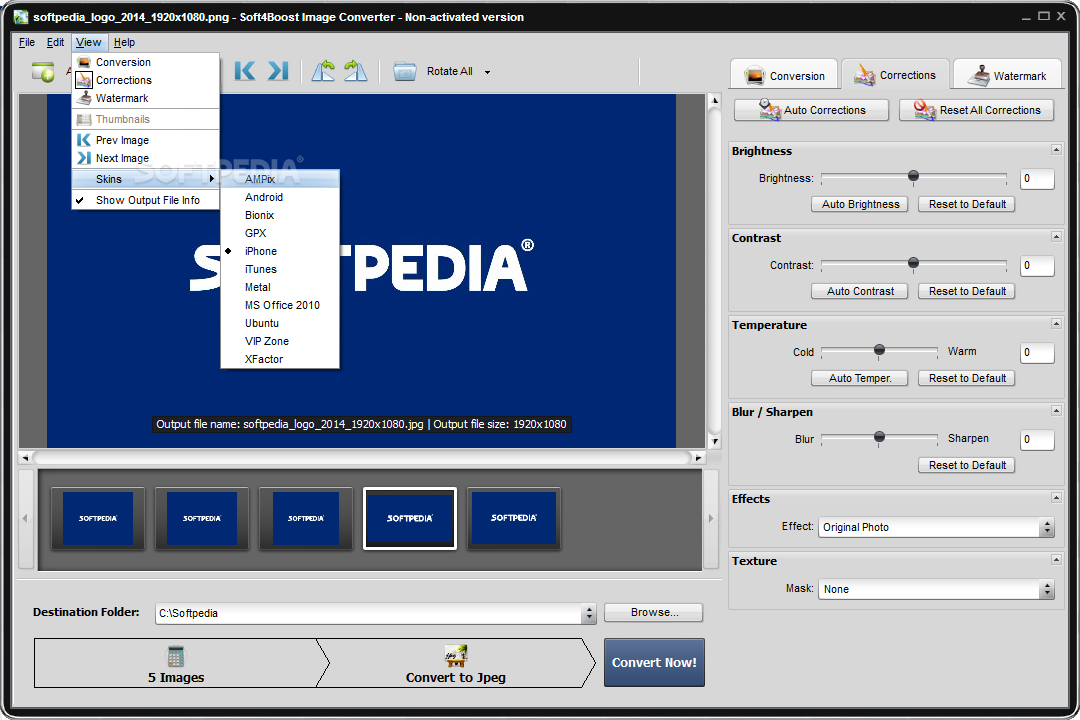Select the Android skin

coord(280,197)
